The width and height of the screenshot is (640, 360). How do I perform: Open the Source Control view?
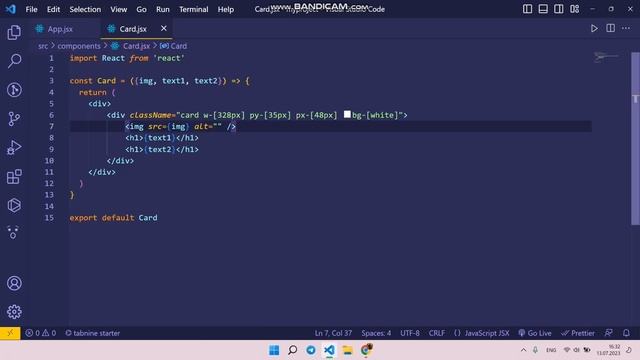pos(14,119)
